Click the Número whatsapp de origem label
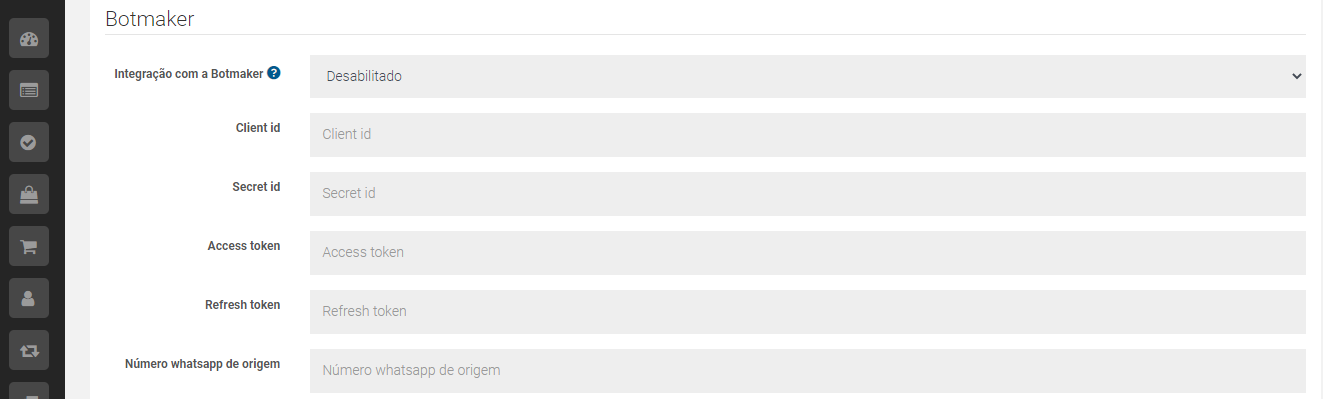This screenshot has height=399, width=1323. (202, 364)
